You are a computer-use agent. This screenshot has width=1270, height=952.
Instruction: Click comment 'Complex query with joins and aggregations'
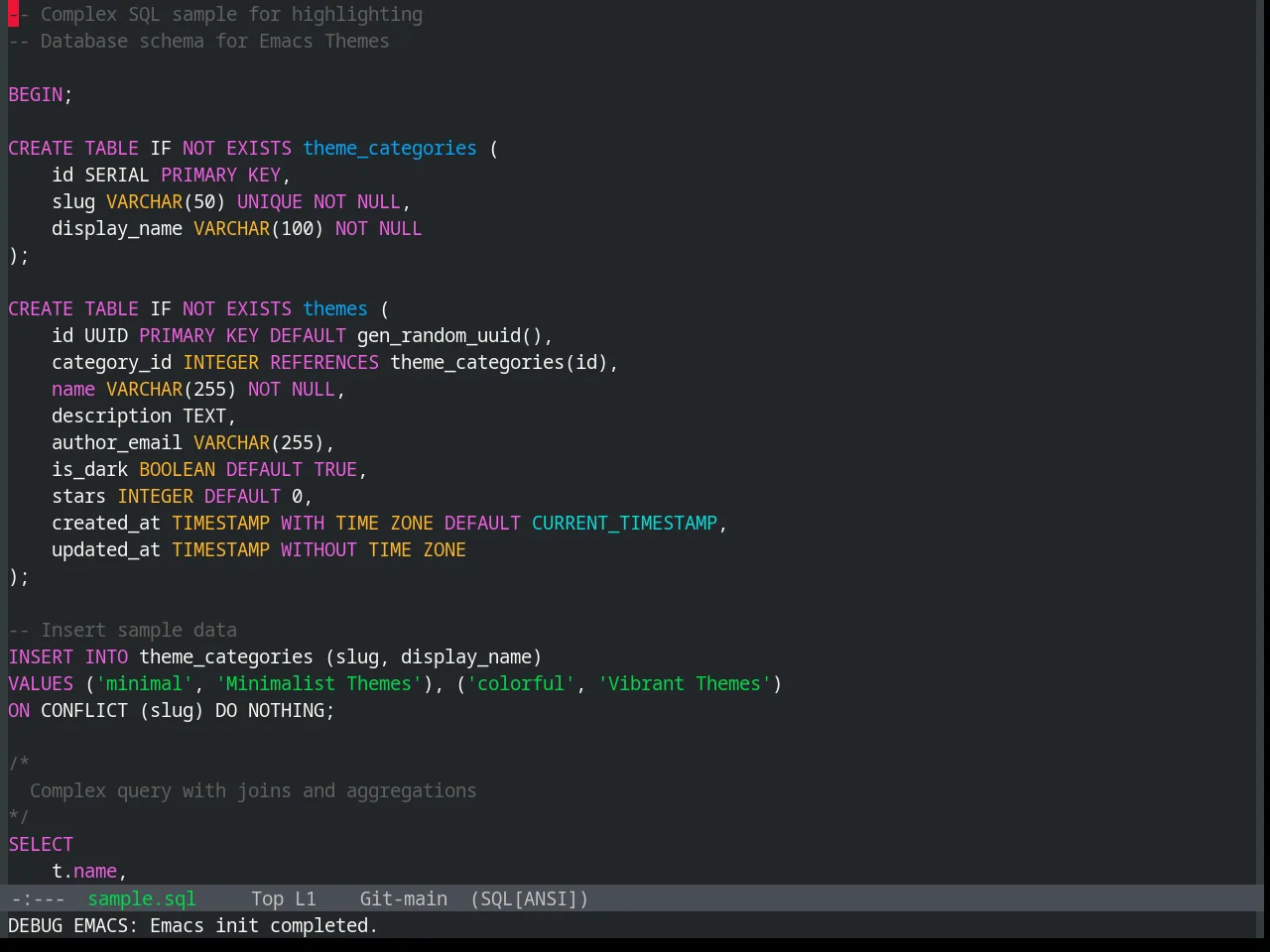(x=253, y=791)
